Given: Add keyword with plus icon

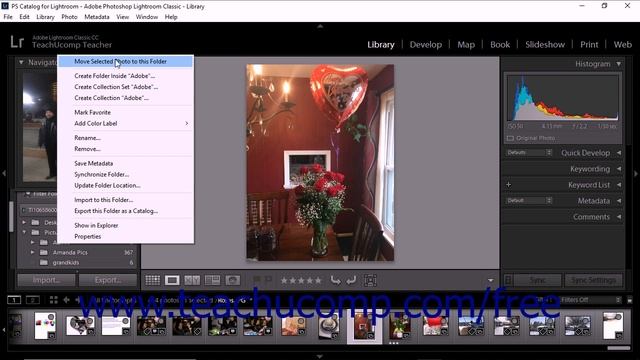Looking at the screenshot, I should (x=509, y=184).
